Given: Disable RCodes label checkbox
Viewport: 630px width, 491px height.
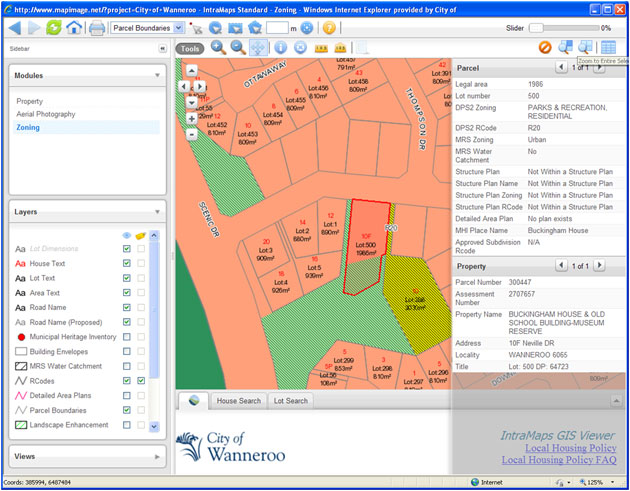Looking at the screenshot, I should click(x=141, y=381).
